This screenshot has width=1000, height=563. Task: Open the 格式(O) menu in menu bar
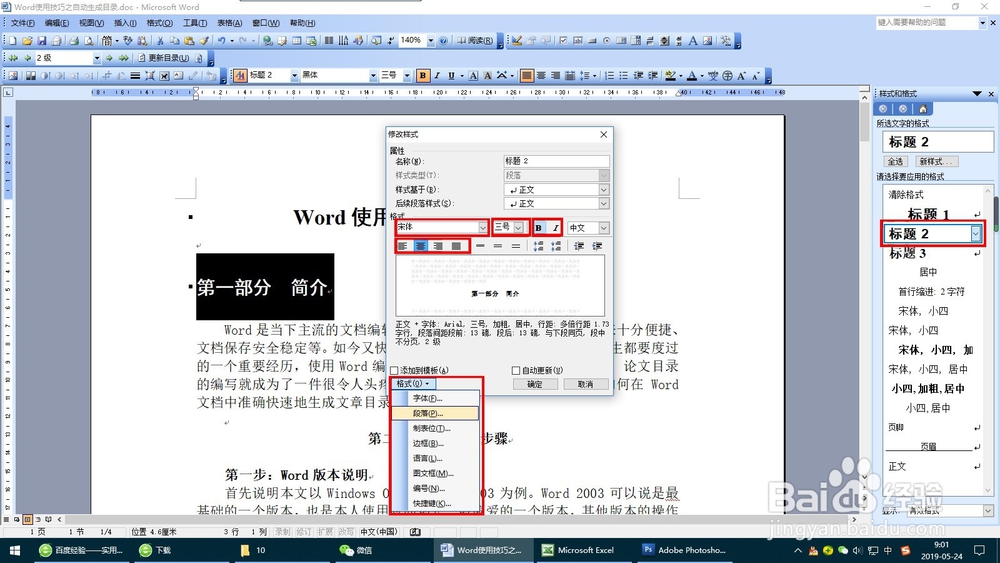point(159,23)
